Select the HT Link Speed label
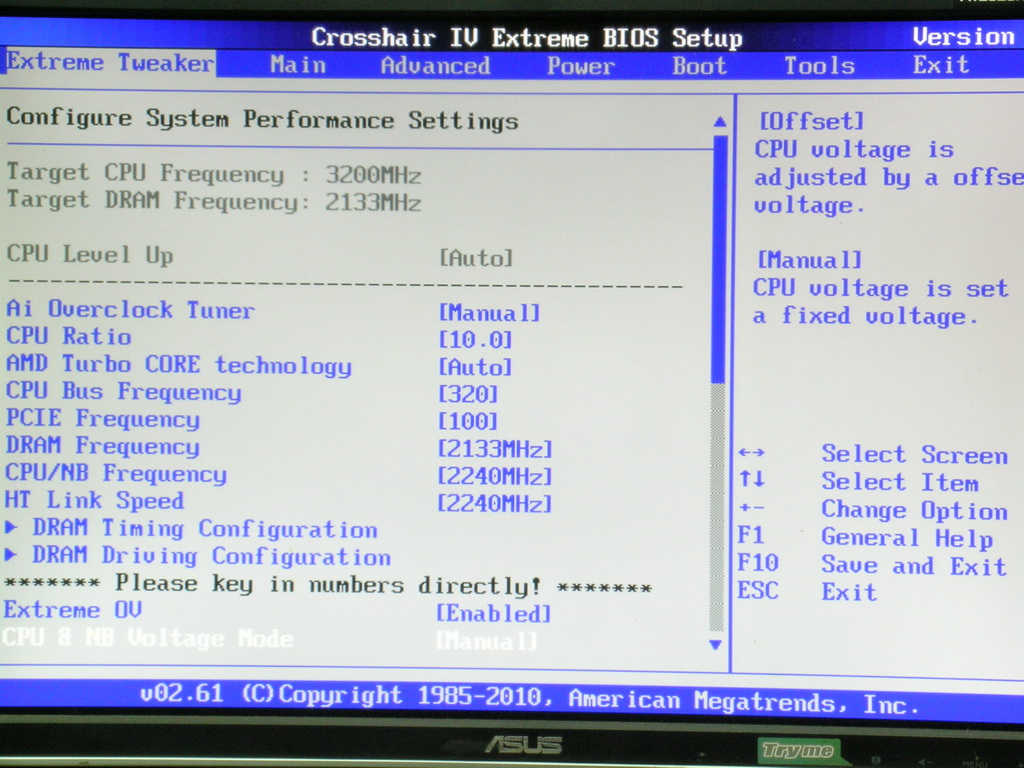This screenshot has width=1024, height=768. click(95, 501)
